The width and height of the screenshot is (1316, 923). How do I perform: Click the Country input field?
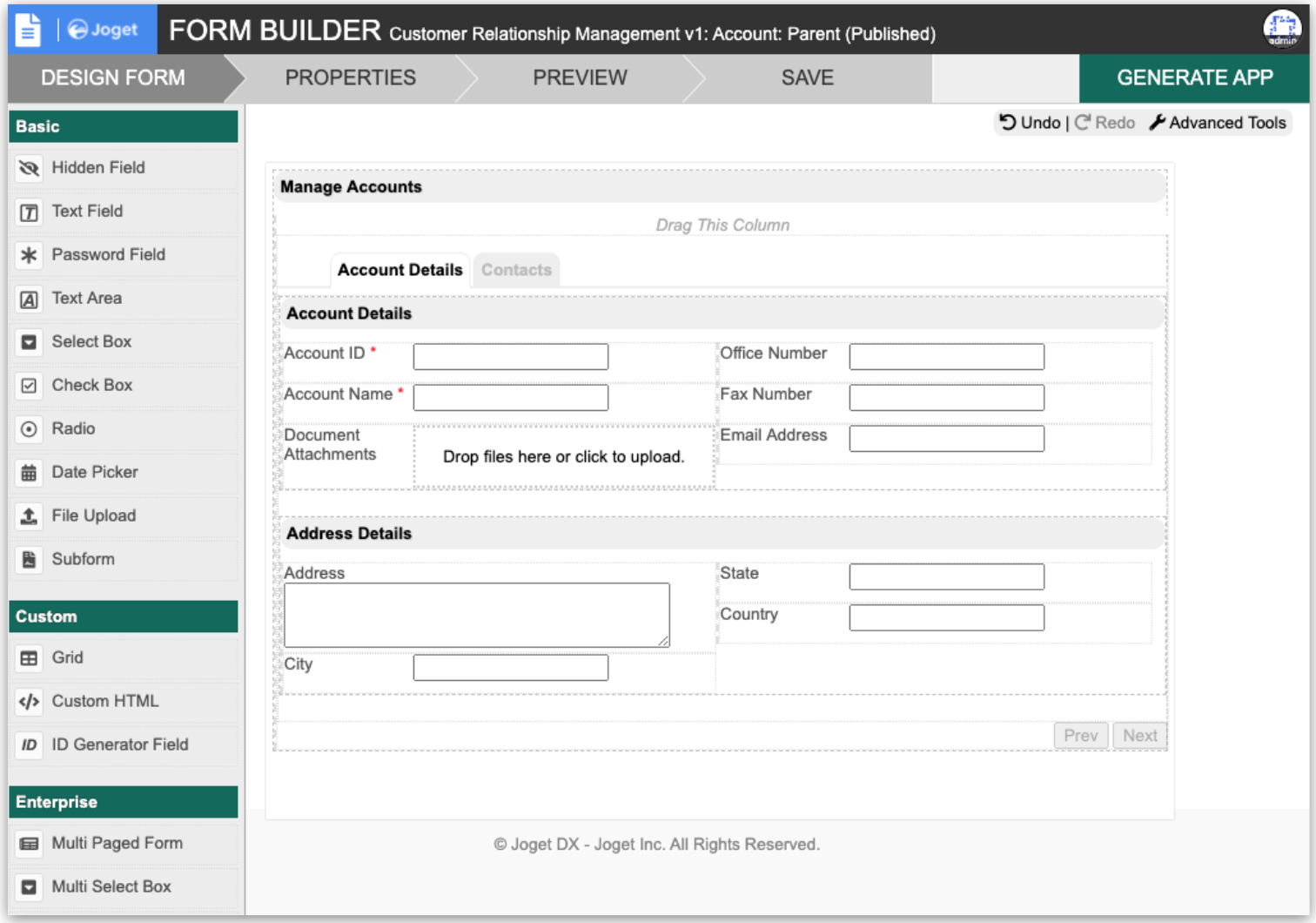point(947,617)
